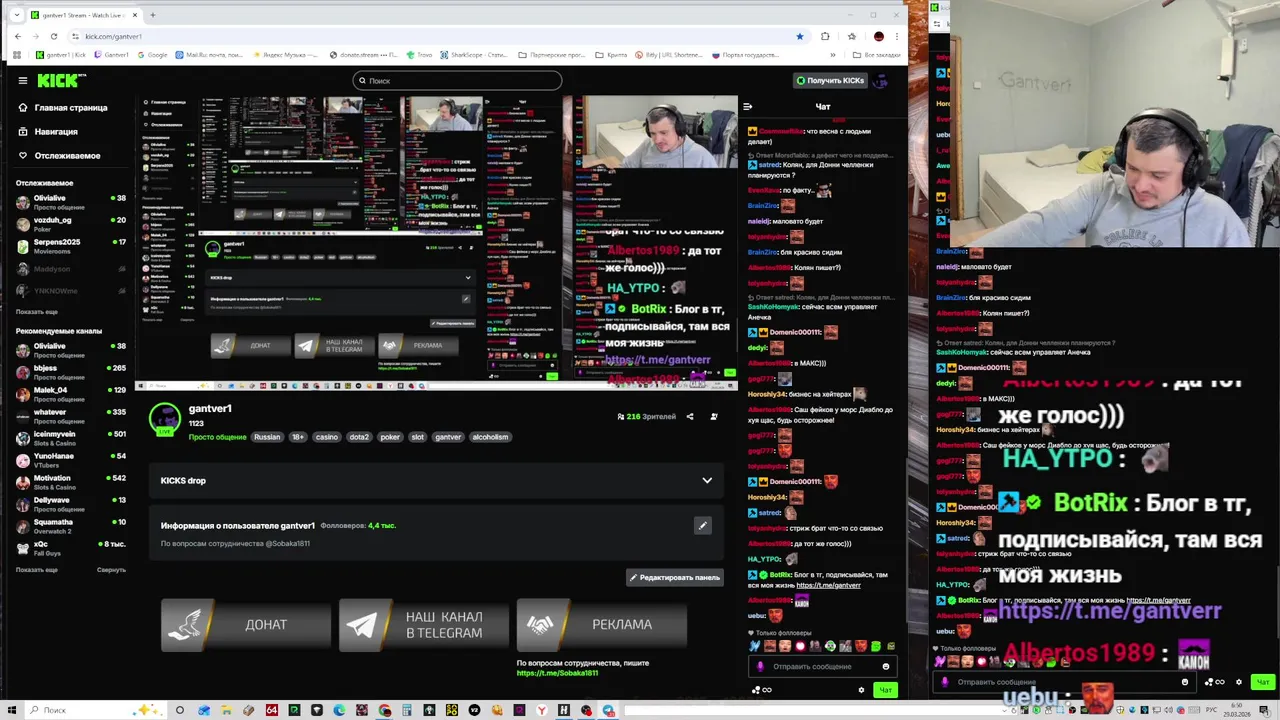Click the browser back arrow
This screenshot has width=1280, height=720.
[x=17, y=36]
